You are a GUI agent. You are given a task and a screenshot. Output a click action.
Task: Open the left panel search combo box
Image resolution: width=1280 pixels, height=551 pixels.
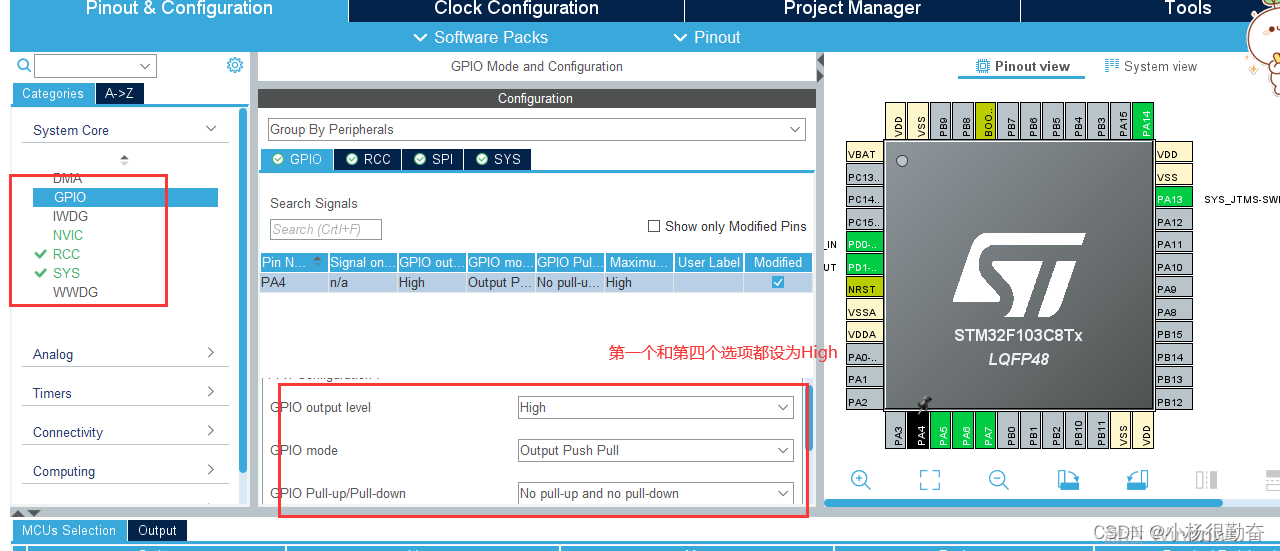click(96, 66)
